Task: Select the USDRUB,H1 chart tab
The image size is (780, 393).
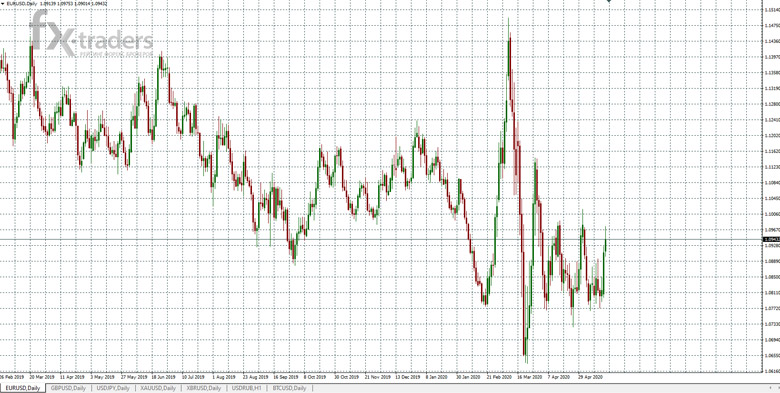Action: (247, 388)
